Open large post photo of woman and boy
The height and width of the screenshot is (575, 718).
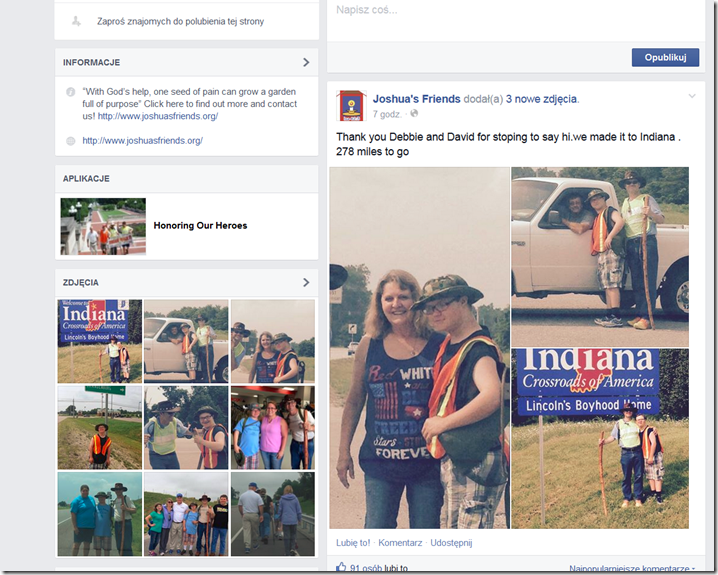[419, 348]
